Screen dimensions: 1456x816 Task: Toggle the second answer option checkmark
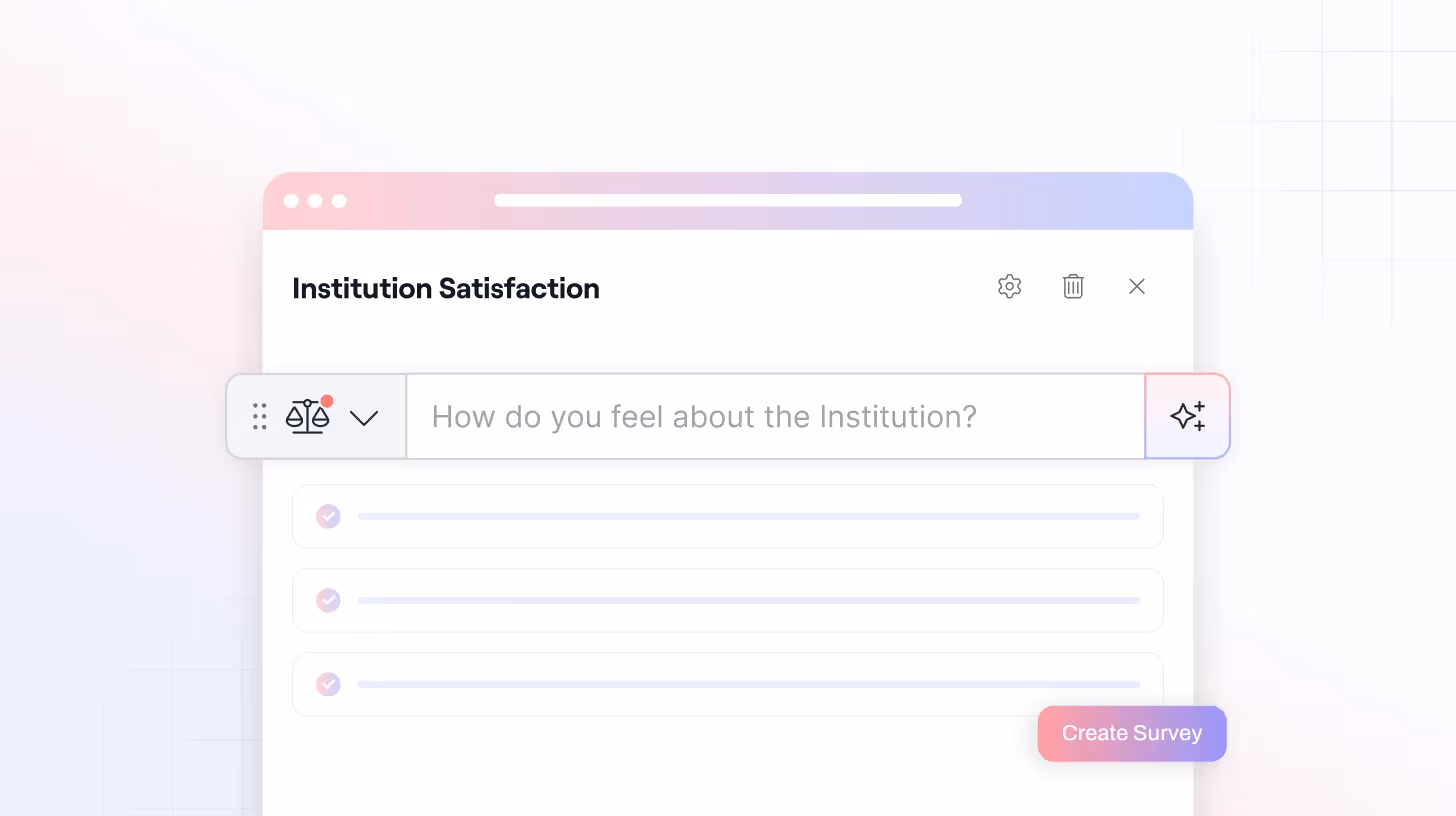click(x=328, y=600)
